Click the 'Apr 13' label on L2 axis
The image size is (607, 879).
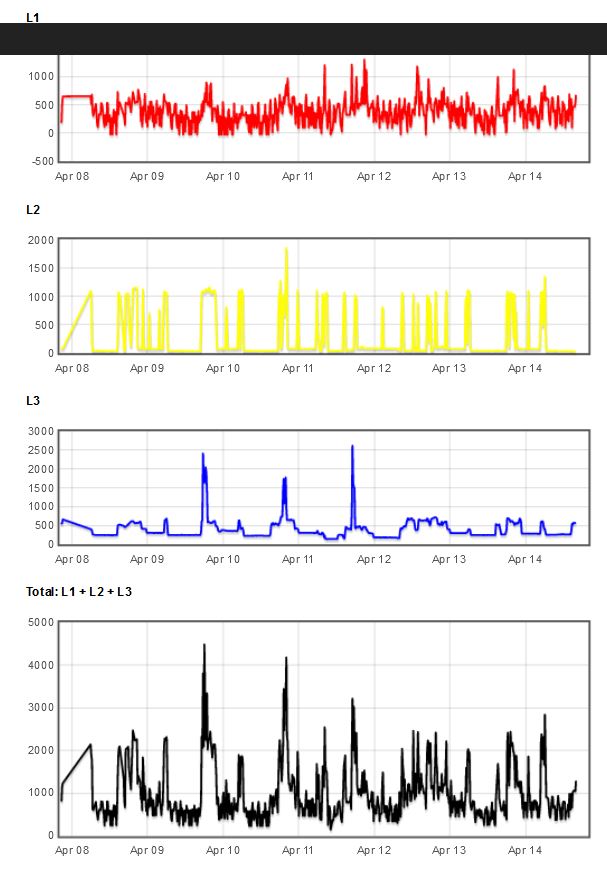[449, 368]
